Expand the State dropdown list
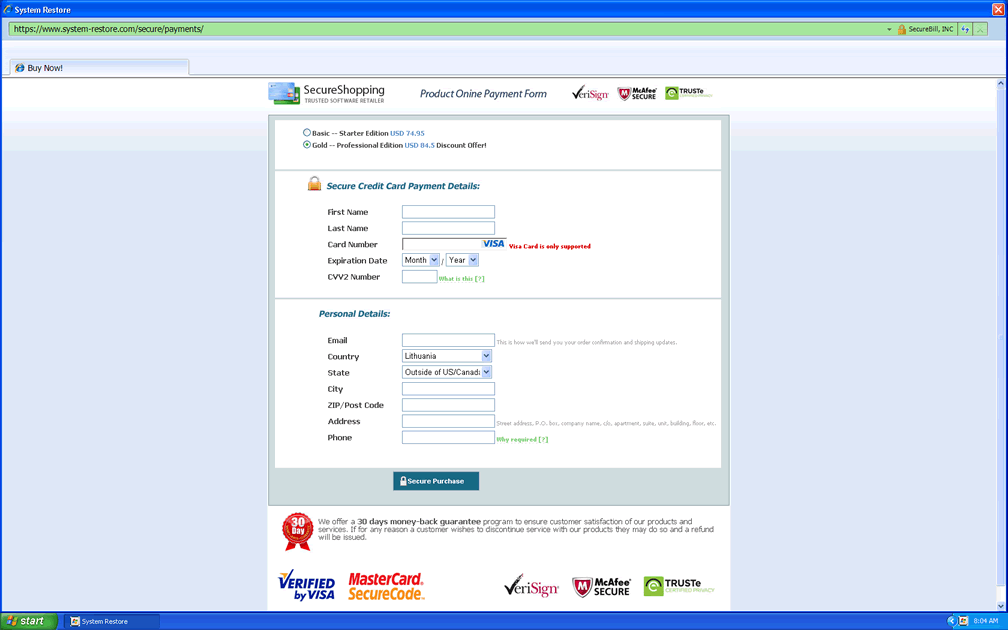Viewport: 1008px width, 630px height. (x=447, y=372)
